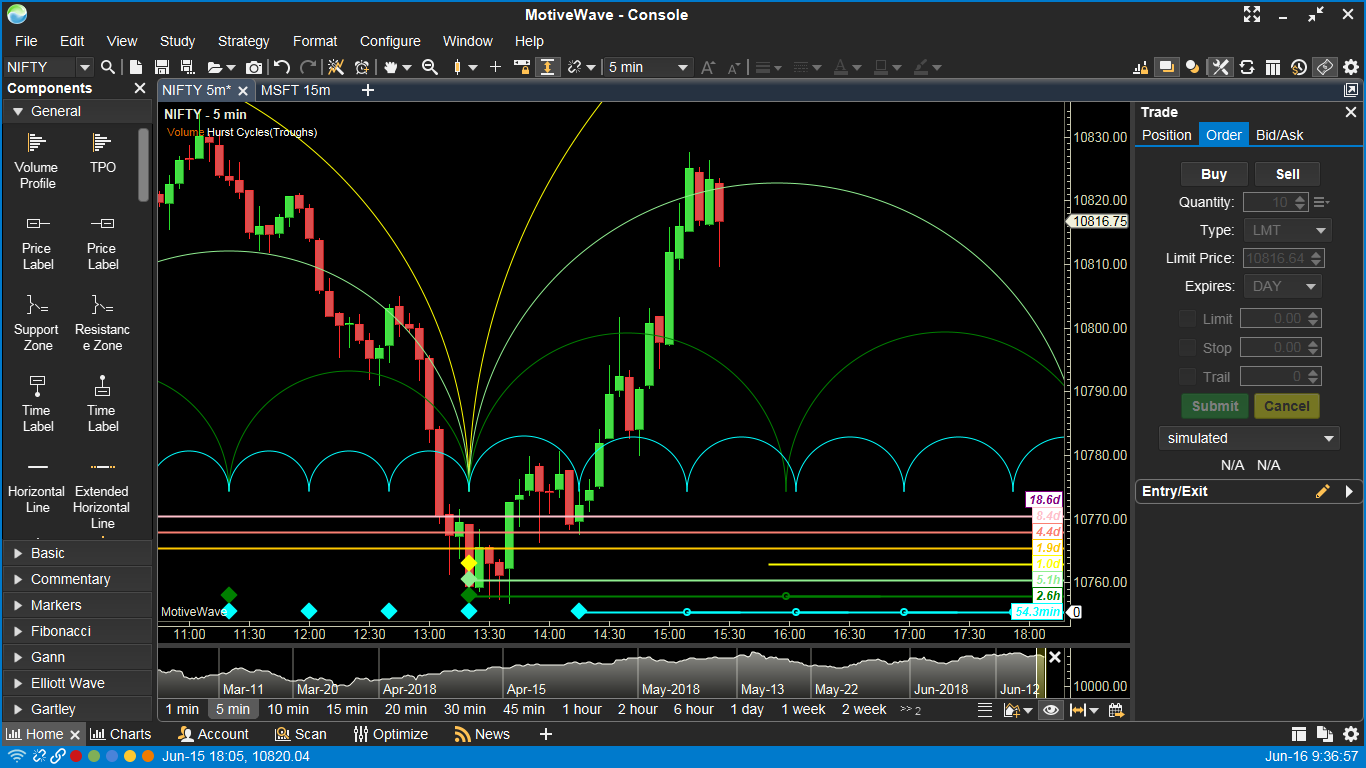The image size is (1366, 768).
Task: Open the Configure menu
Action: pos(390,41)
